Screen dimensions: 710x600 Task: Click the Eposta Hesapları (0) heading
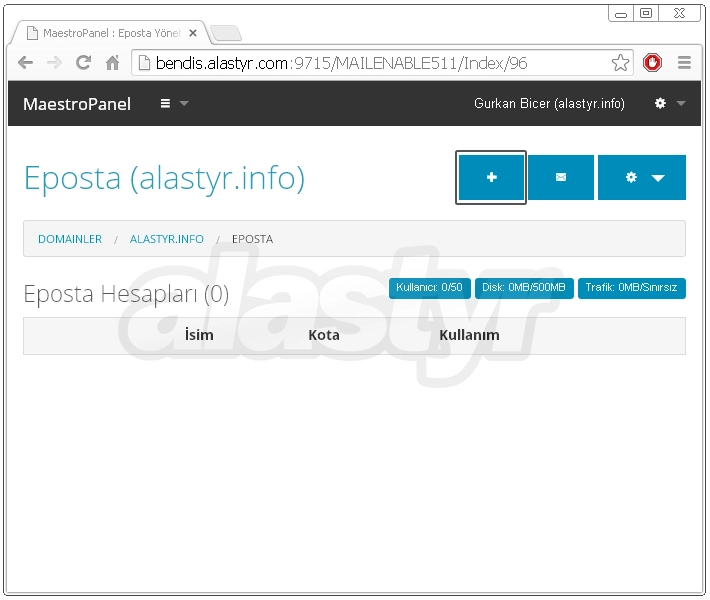126,294
